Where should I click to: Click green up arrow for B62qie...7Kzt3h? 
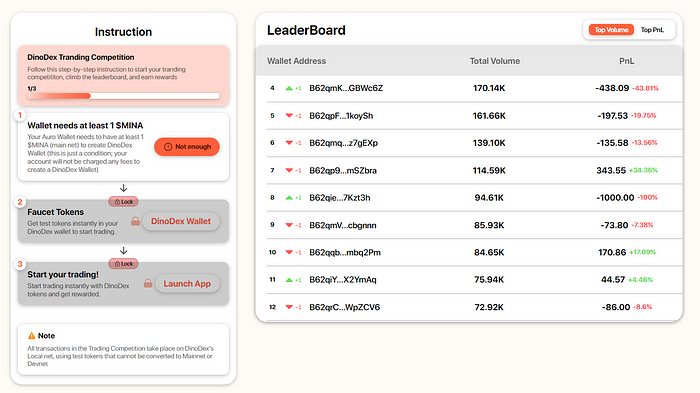click(x=289, y=198)
